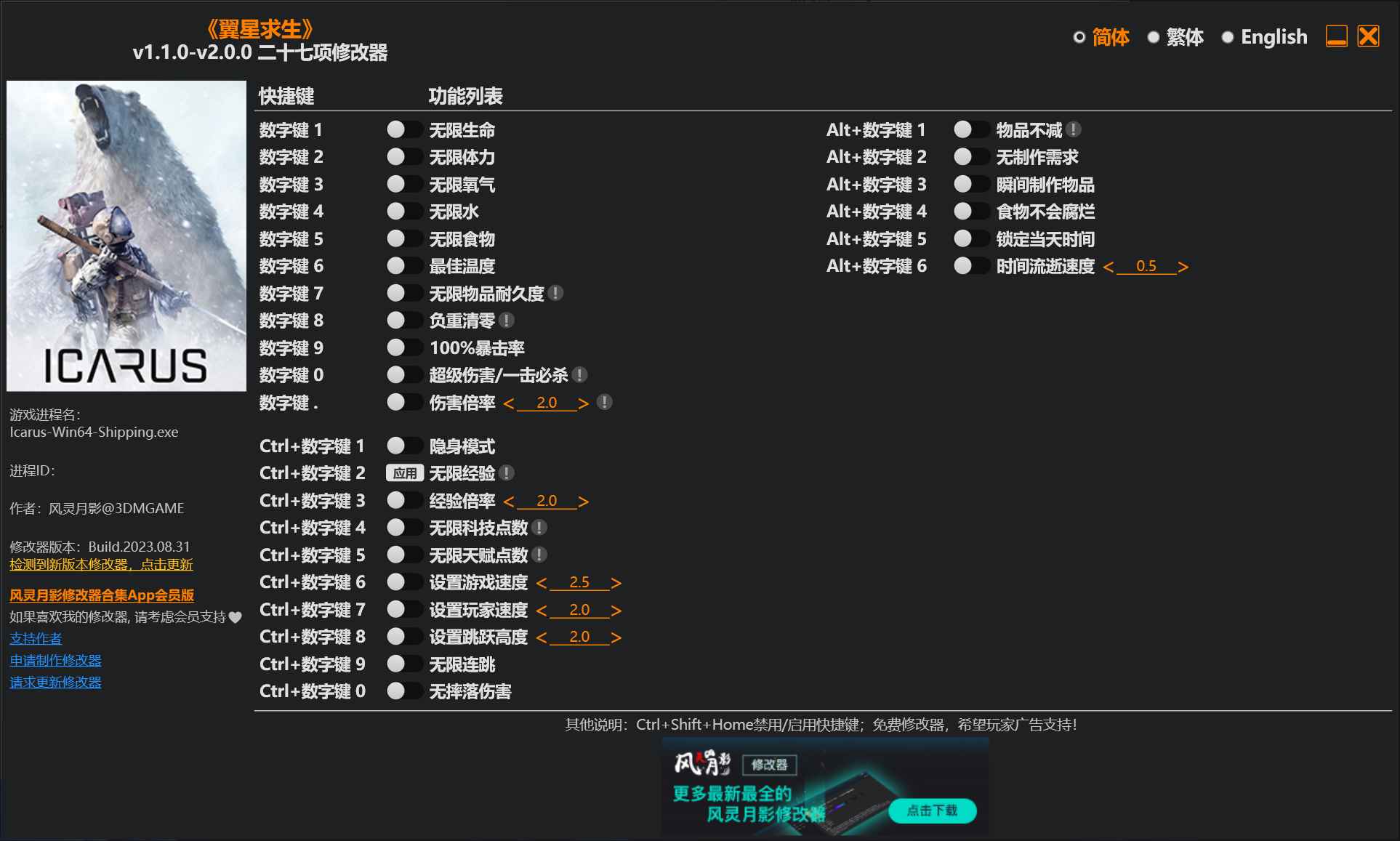Switch interface language to English
Screen dimensions: 1400x841
coord(1272,36)
